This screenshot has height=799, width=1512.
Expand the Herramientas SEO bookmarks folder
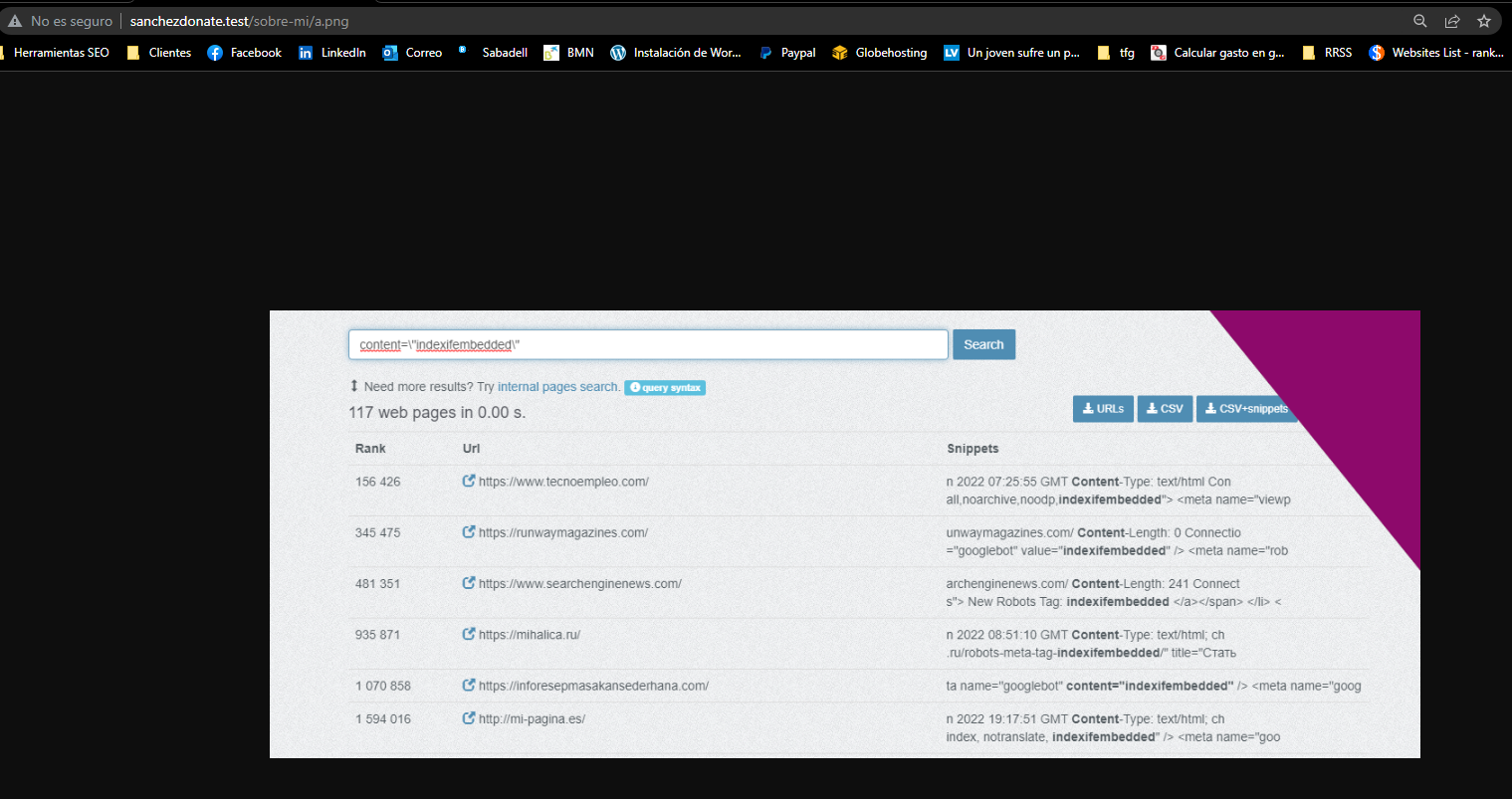coord(56,53)
